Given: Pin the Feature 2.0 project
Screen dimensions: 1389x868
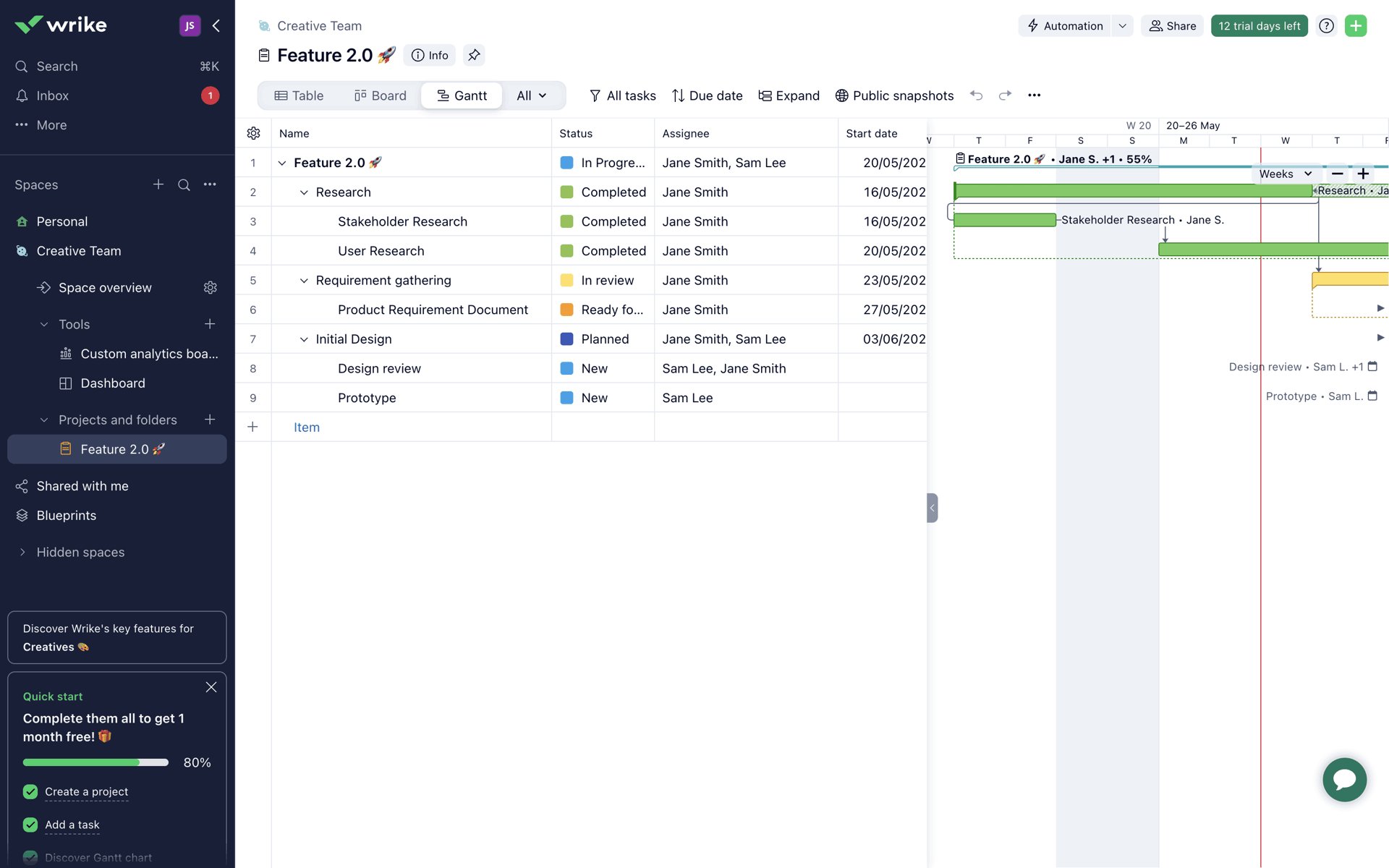Looking at the screenshot, I should [x=474, y=55].
